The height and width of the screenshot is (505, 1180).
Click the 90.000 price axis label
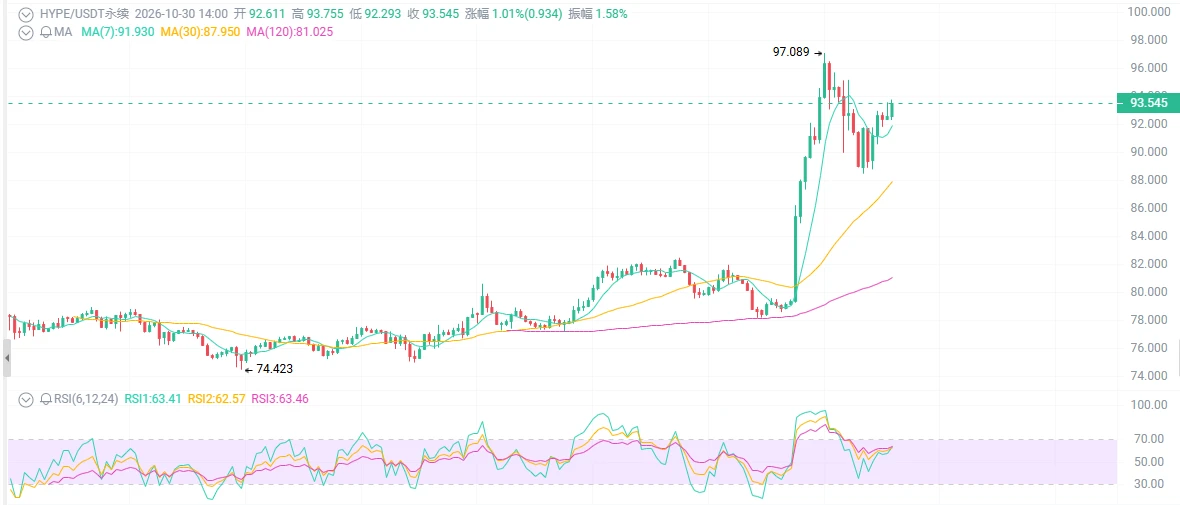click(x=1148, y=151)
